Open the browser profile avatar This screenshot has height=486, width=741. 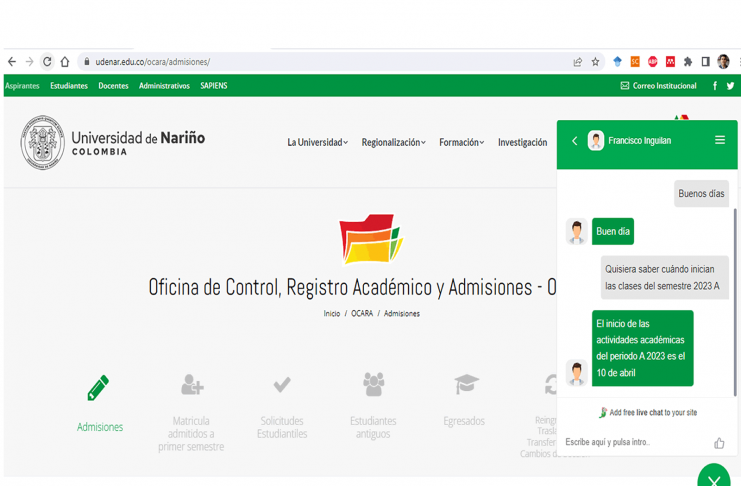click(x=723, y=61)
